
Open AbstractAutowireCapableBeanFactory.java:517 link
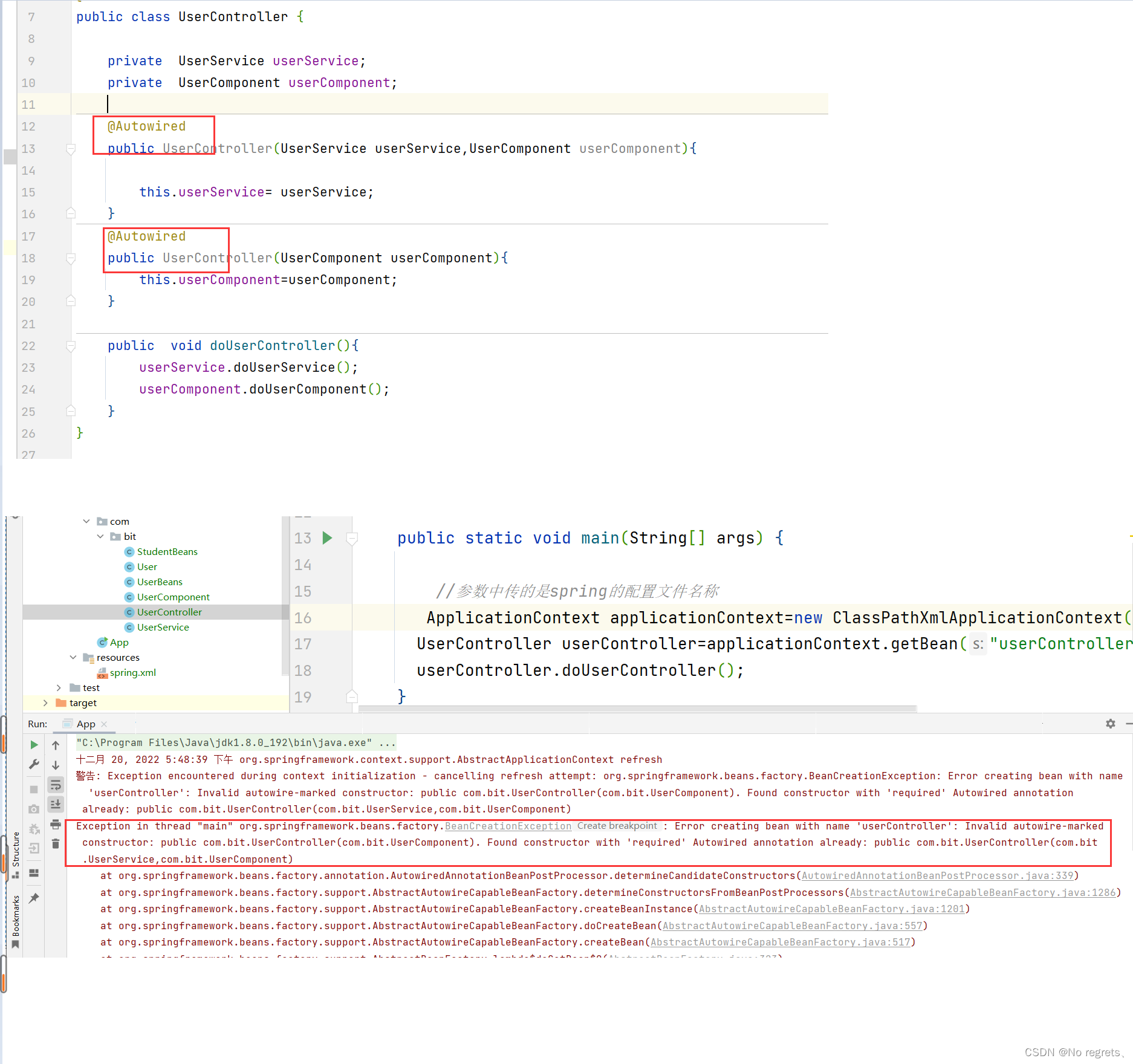point(780,942)
